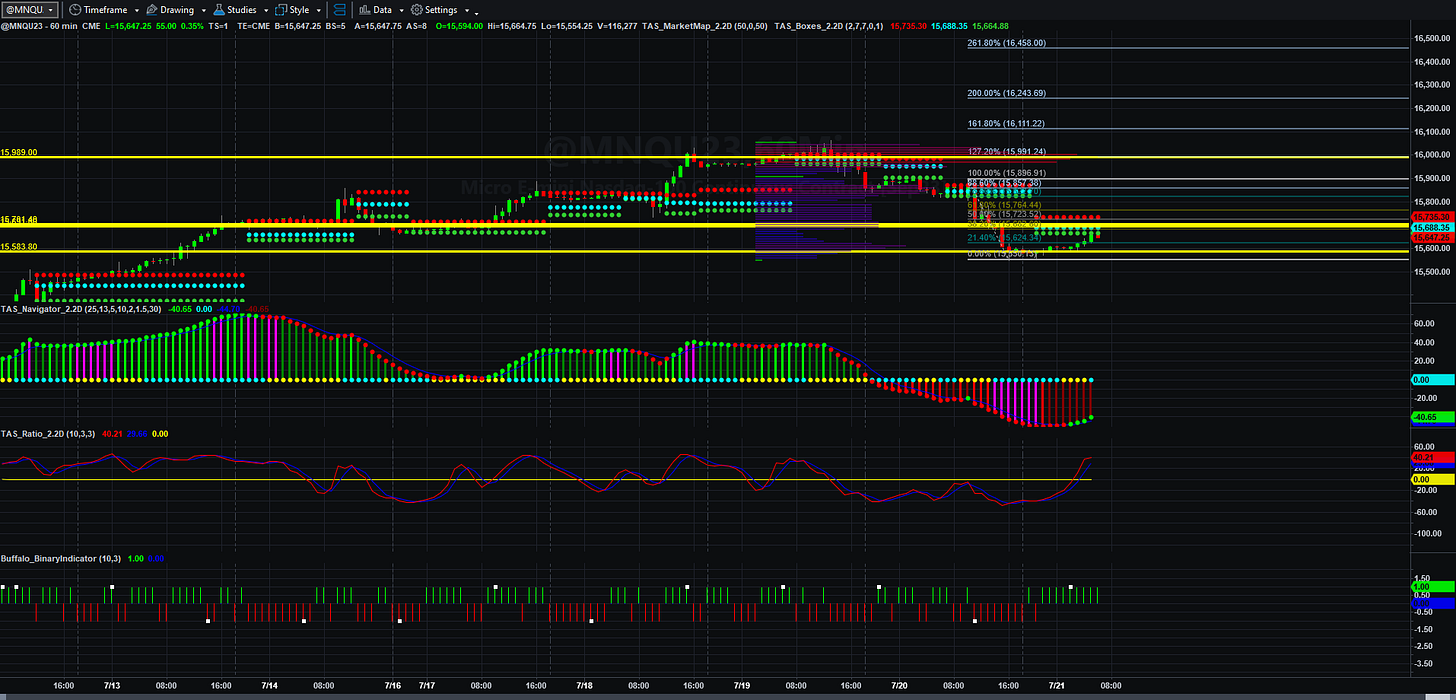The height and width of the screenshot is (700, 1456).
Task: Open the Studies menu label
Action: coord(242,10)
